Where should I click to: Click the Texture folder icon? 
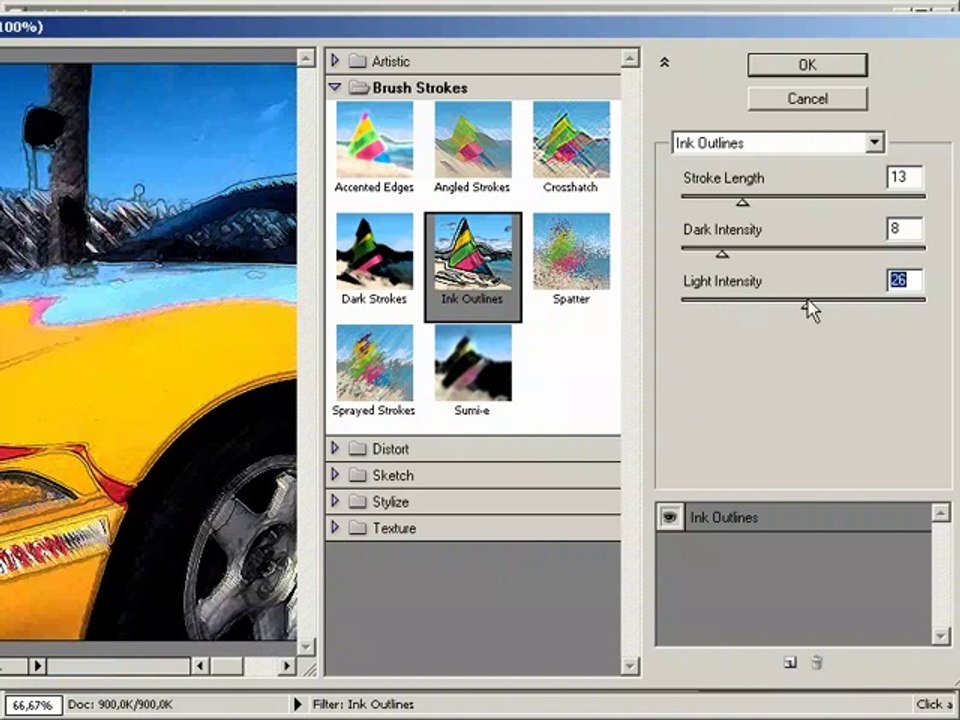[x=358, y=528]
